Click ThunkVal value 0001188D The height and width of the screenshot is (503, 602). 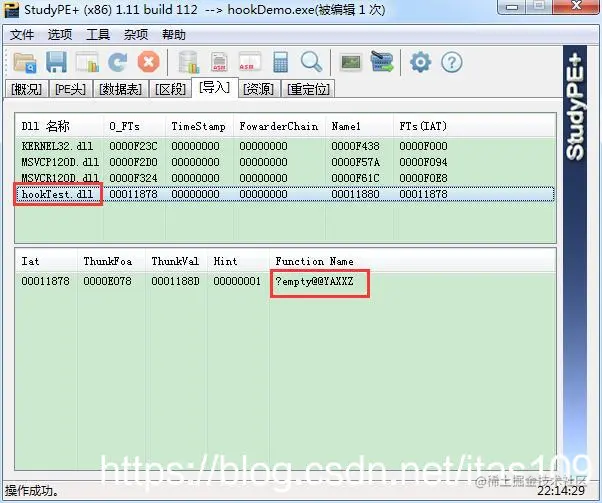(x=175, y=281)
